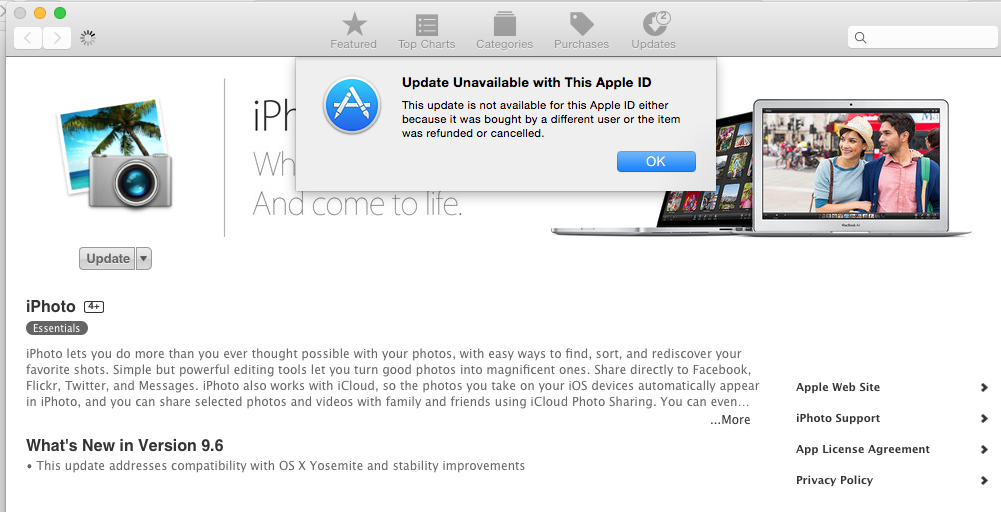Open the Categories tab
1001x512 pixels.
click(x=504, y=31)
